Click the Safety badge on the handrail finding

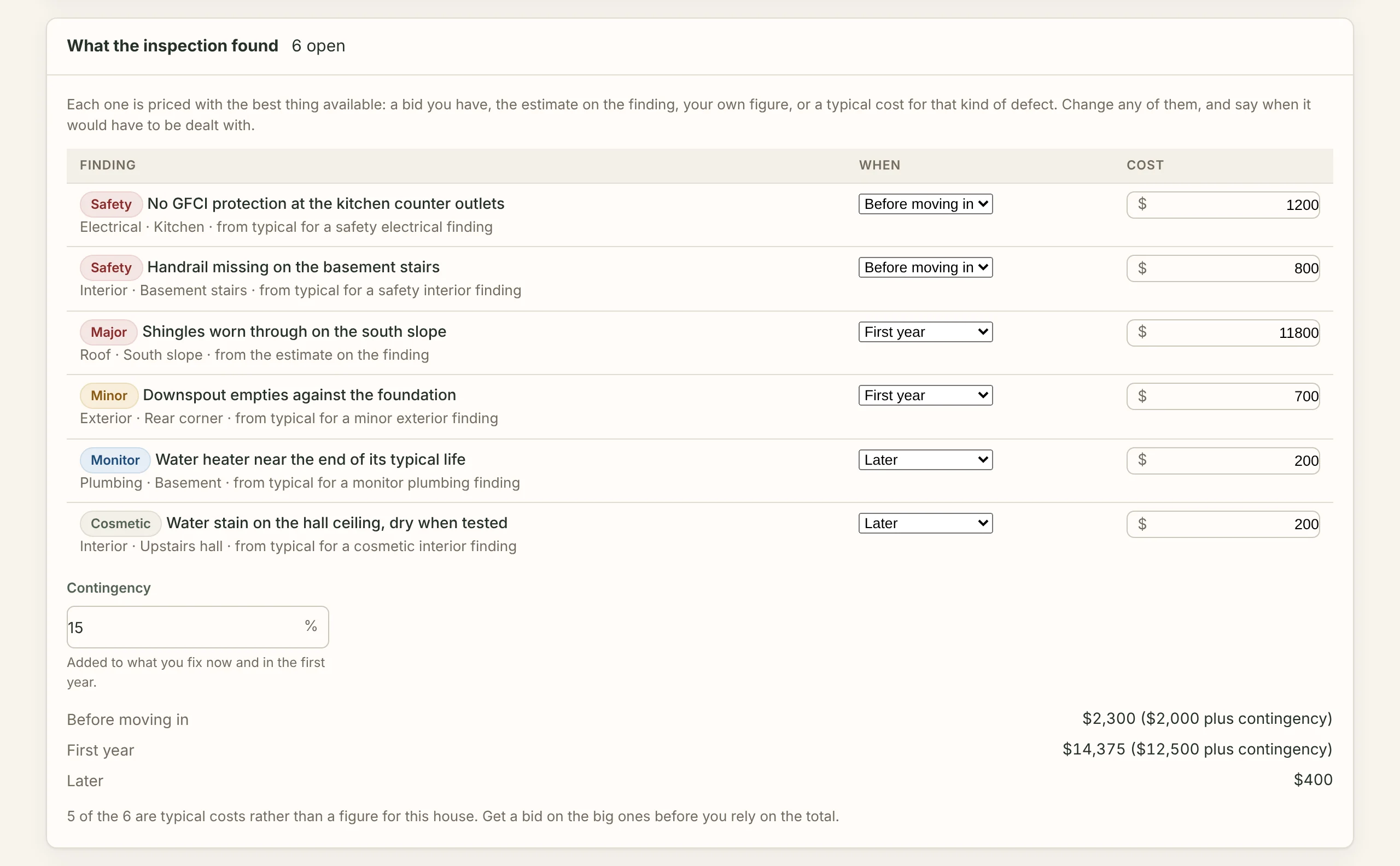point(111,268)
